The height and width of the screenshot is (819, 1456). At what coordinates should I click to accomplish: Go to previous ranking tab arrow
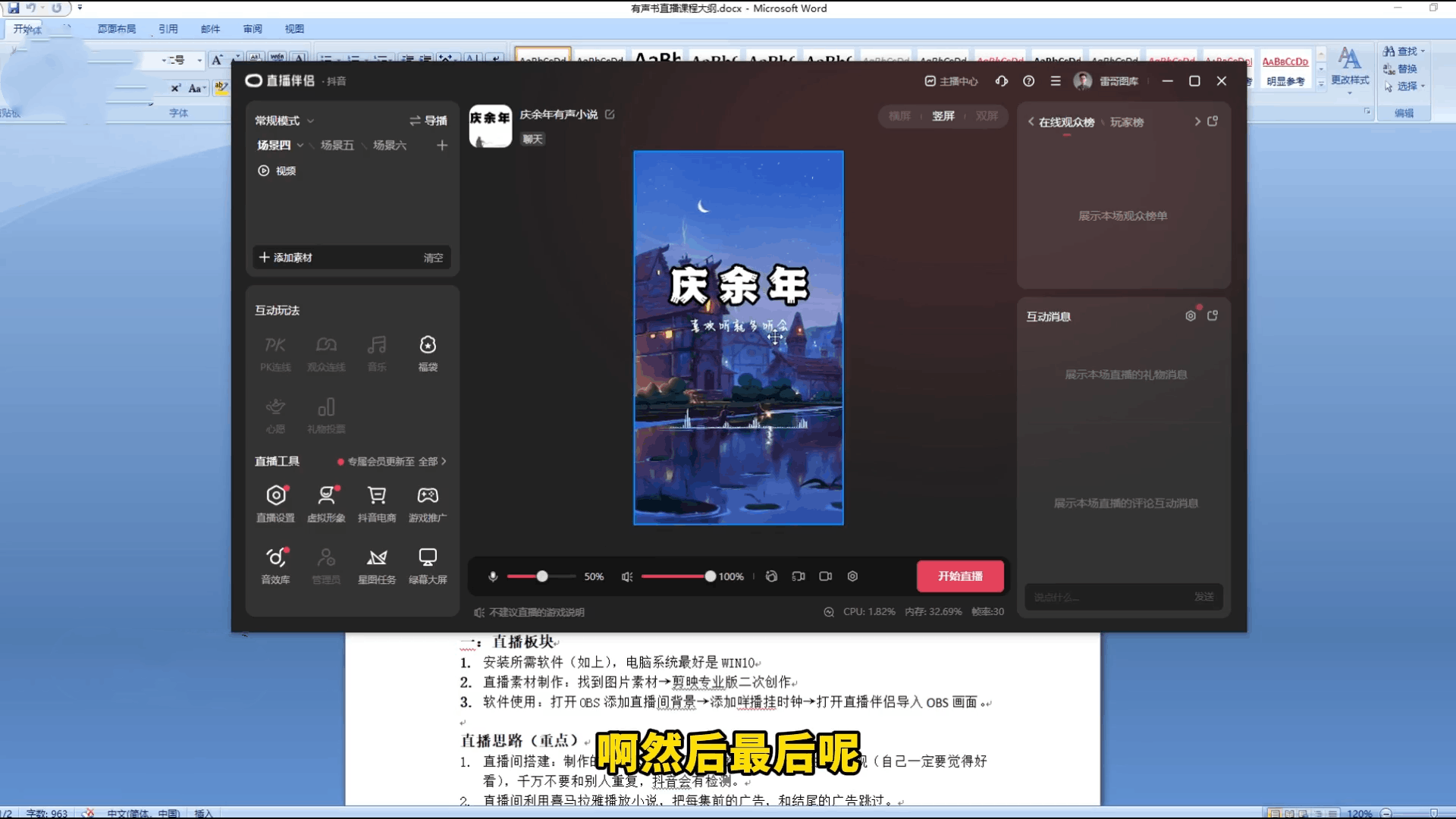(x=1031, y=121)
